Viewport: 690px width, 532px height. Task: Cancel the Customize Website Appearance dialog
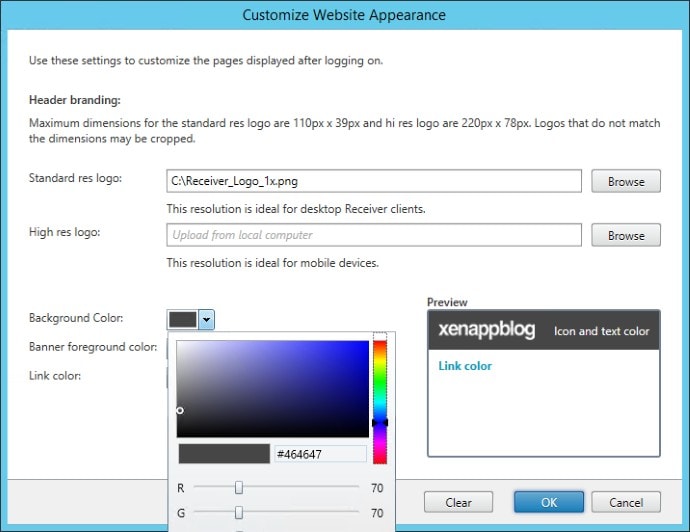click(x=625, y=502)
